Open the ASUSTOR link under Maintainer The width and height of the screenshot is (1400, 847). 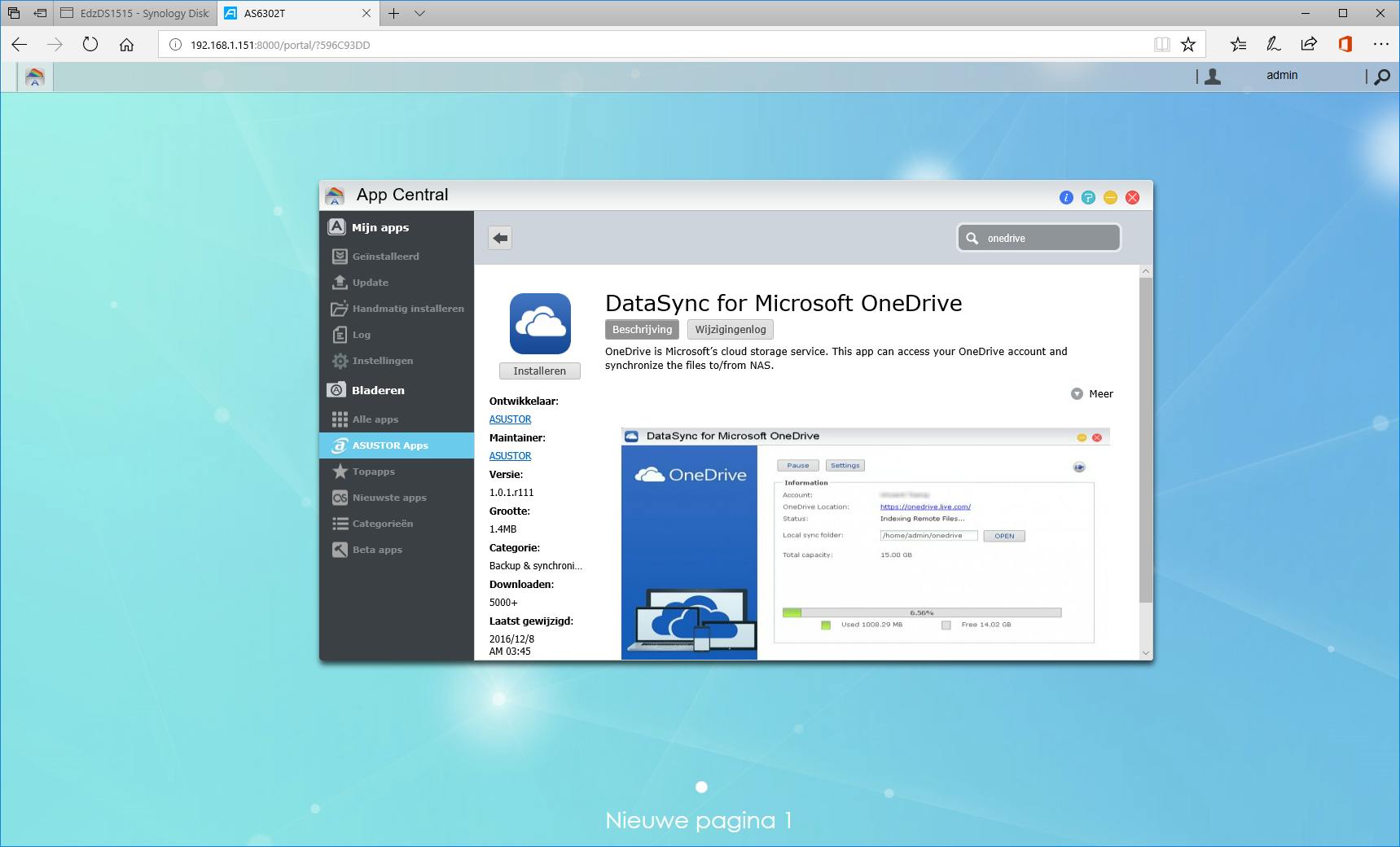pos(510,456)
